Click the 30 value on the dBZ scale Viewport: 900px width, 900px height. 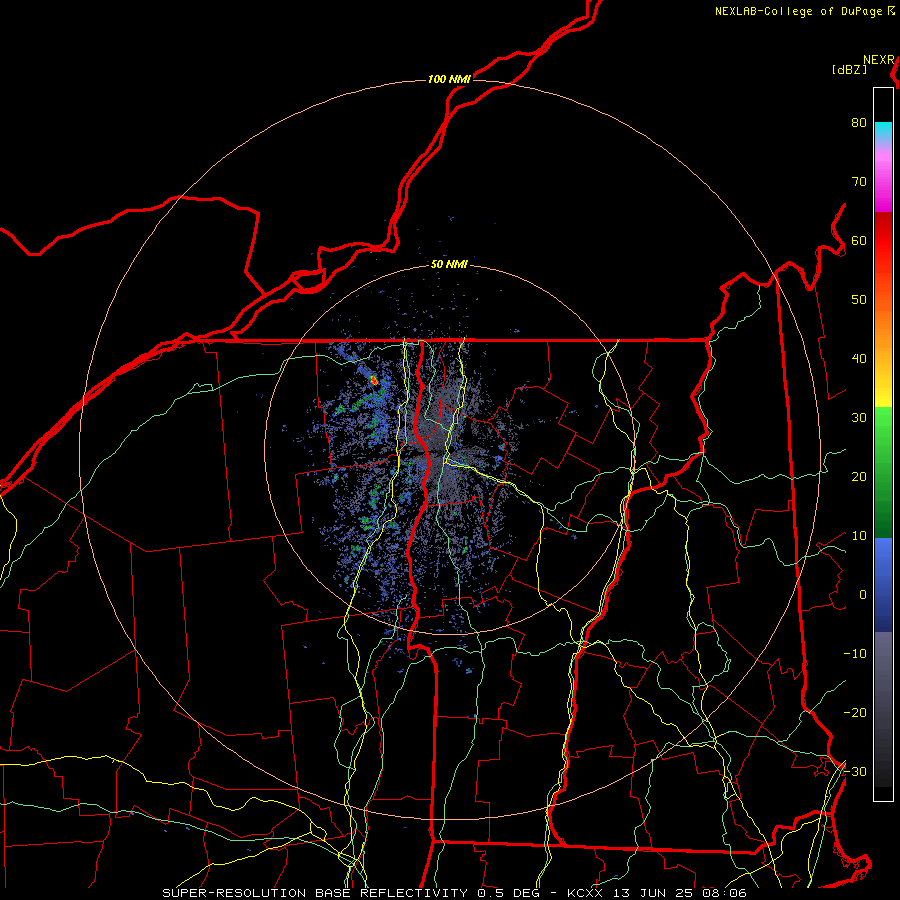point(859,417)
